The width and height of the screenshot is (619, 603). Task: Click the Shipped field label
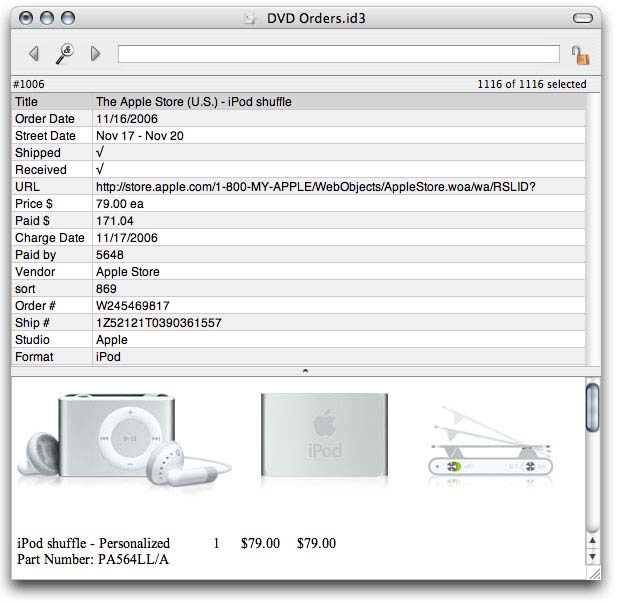click(38, 153)
